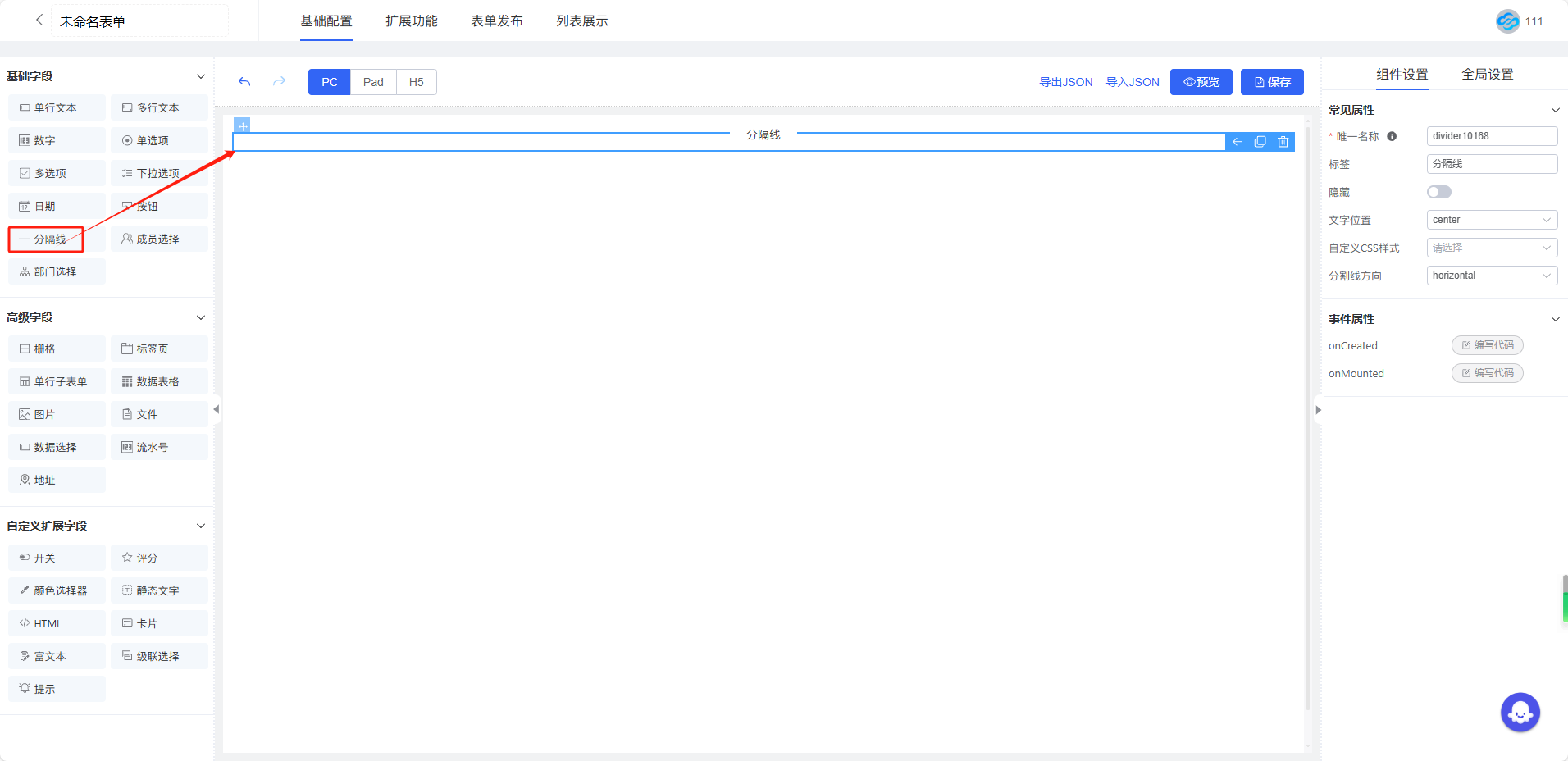This screenshot has height=761, width=1568.
Task: Open the 分割线方向 dropdown
Action: [1491, 276]
